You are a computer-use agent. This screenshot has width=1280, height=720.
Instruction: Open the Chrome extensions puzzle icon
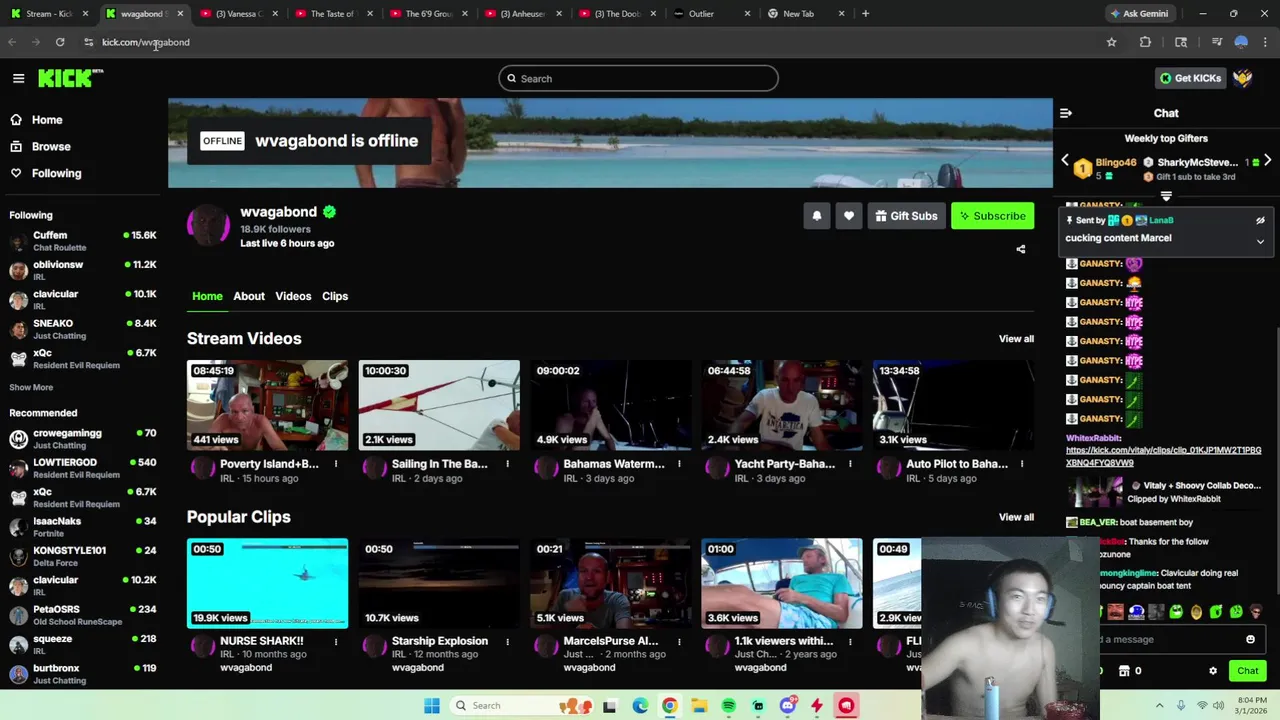point(1145,42)
